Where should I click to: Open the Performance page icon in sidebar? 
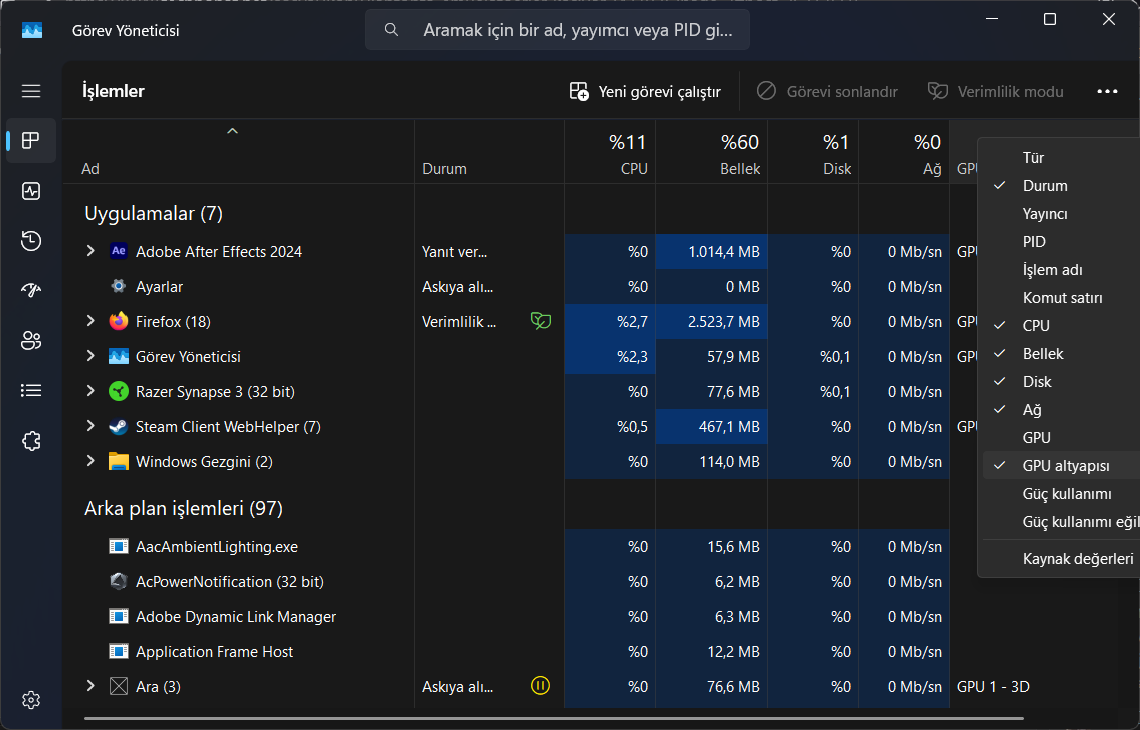pyautogui.click(x=31, y=191)
